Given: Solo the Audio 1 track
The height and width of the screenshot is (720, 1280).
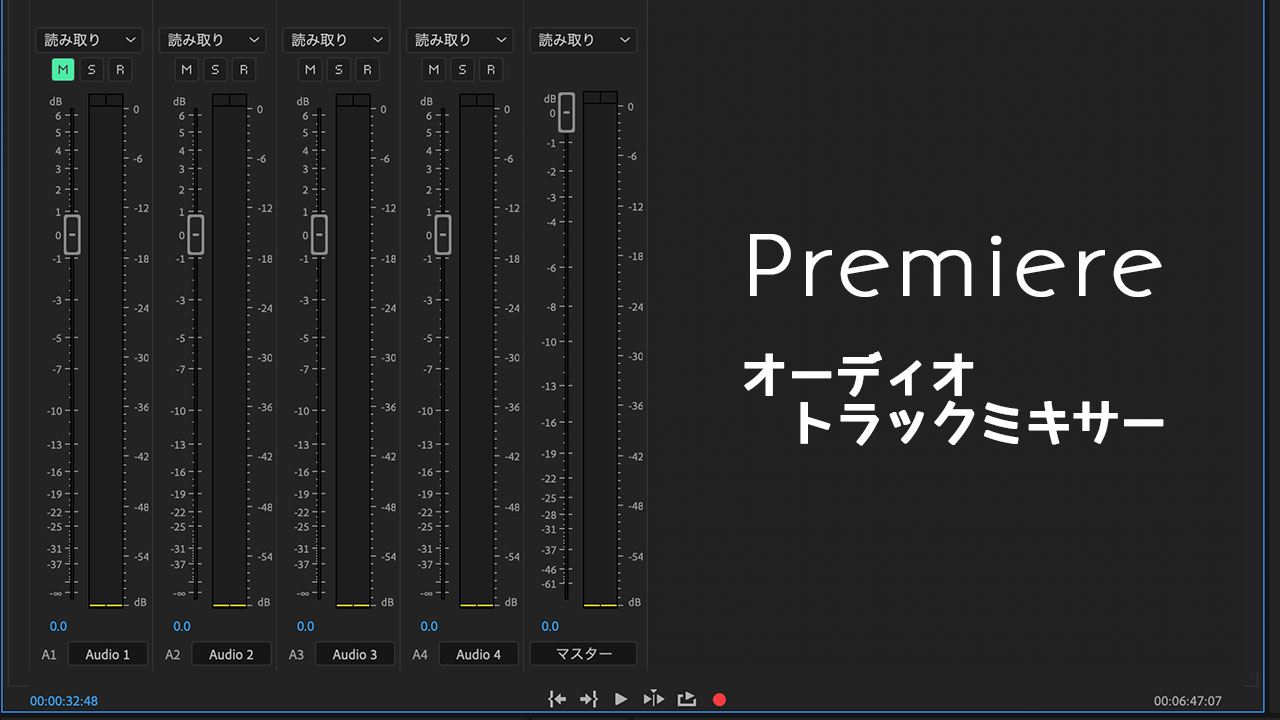Looking at the screenshot, I should [x=92, y=69].
